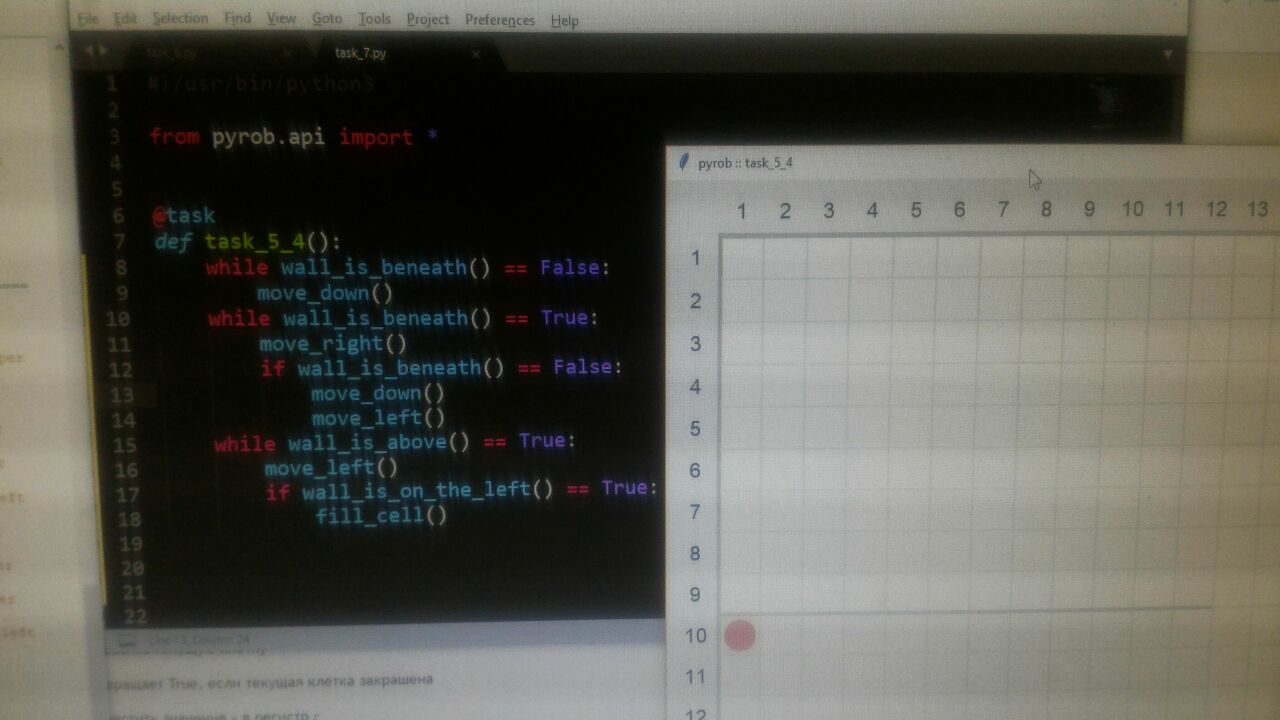This screenshot has width=1280, height=720.
Task: Switch to the task_7.py tab
Action: click(x=361, y=53)
